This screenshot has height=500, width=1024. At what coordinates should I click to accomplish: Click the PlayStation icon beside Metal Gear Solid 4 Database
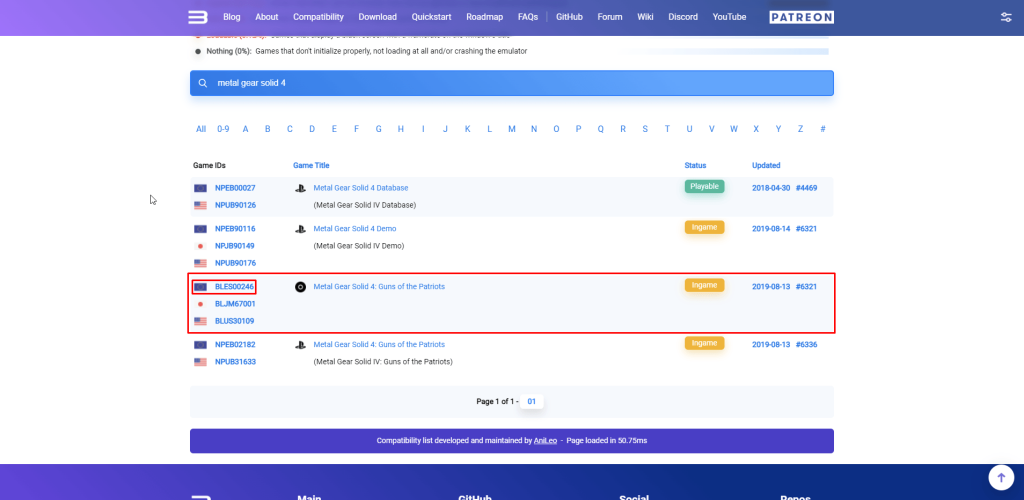click(x=300, y=188)
